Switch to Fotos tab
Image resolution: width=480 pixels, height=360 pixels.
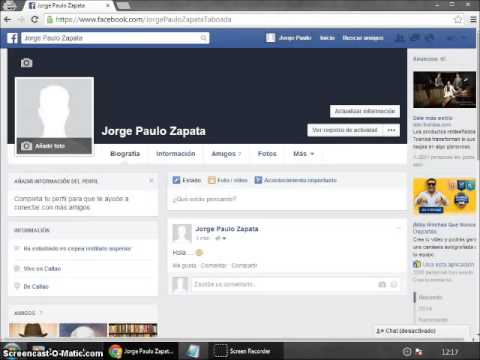click(x=267, y=154)
